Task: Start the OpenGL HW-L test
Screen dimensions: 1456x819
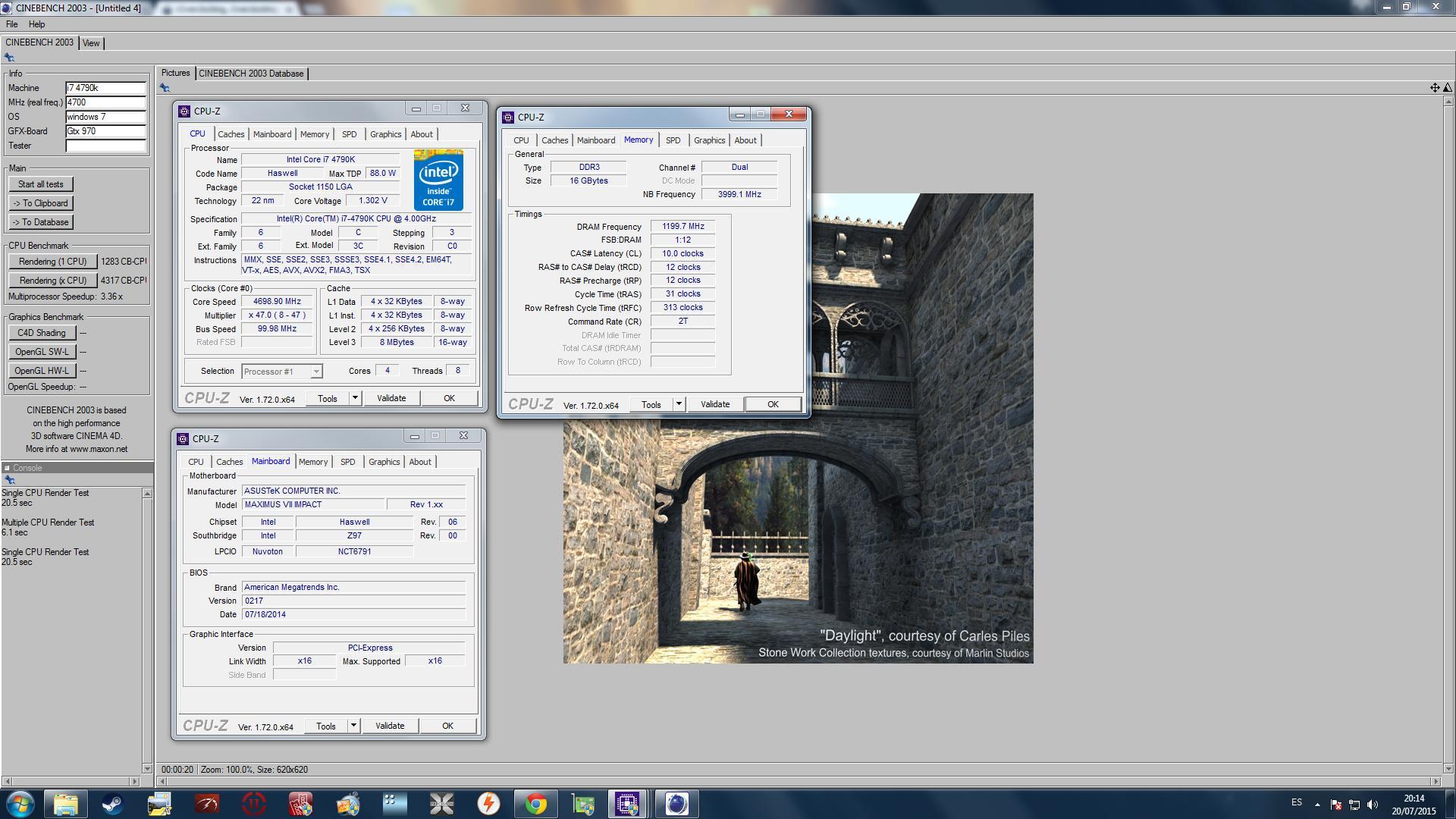Action: (x=42, y=371)
